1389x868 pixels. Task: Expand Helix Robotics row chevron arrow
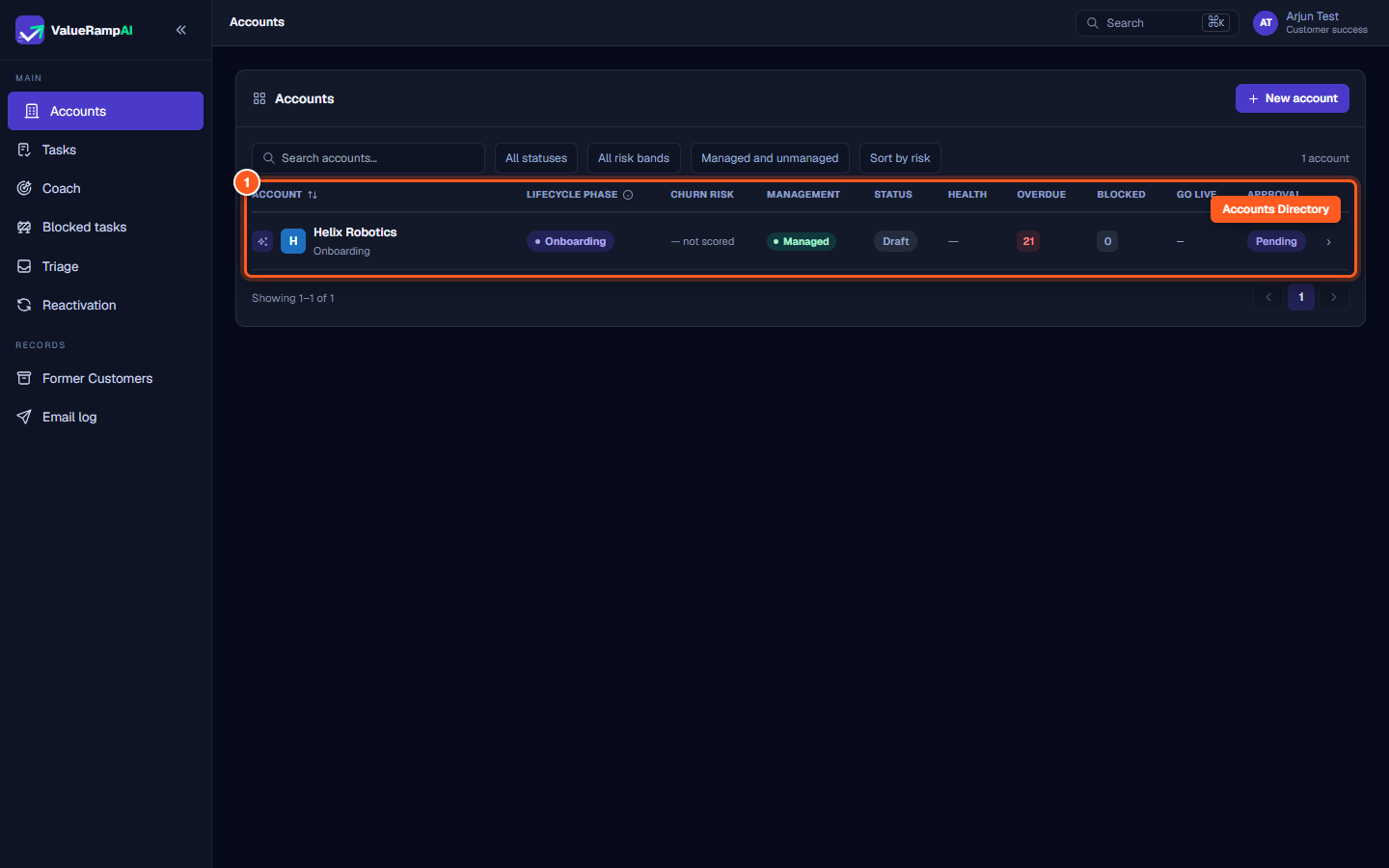tap(1328, 242)
